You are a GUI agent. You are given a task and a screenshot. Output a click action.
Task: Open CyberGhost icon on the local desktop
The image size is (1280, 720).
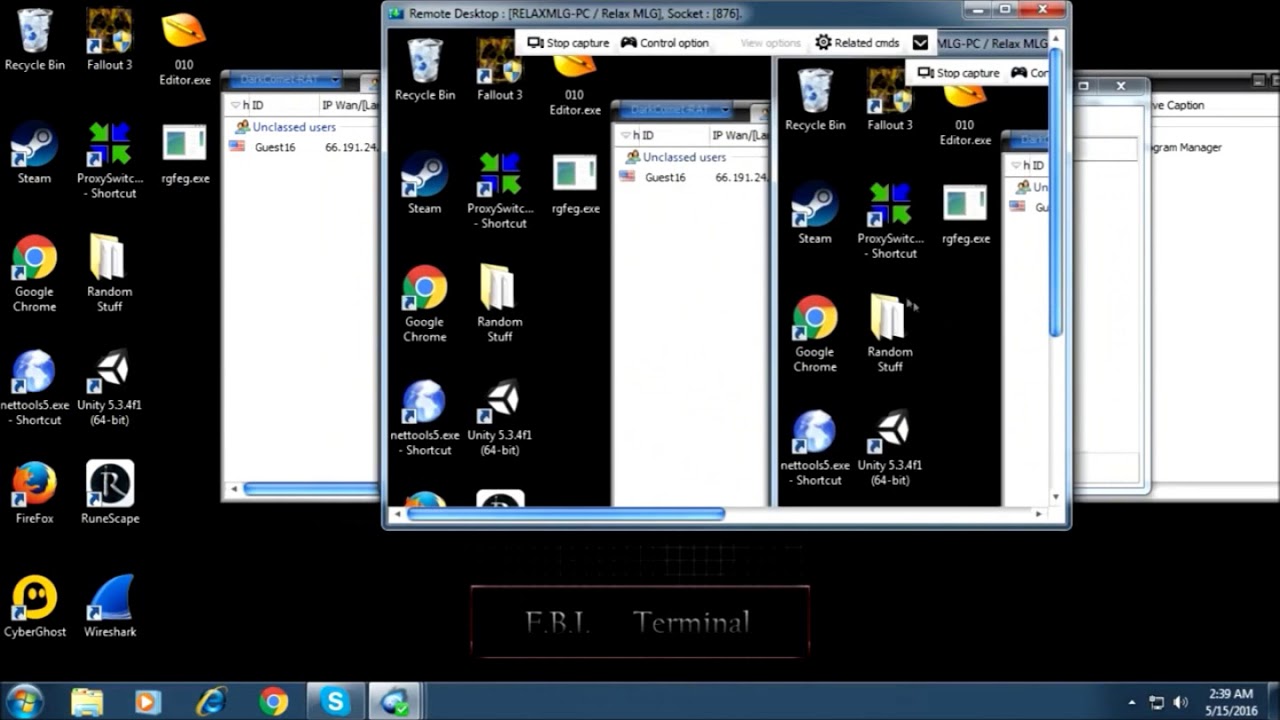[x=34, y=606]
